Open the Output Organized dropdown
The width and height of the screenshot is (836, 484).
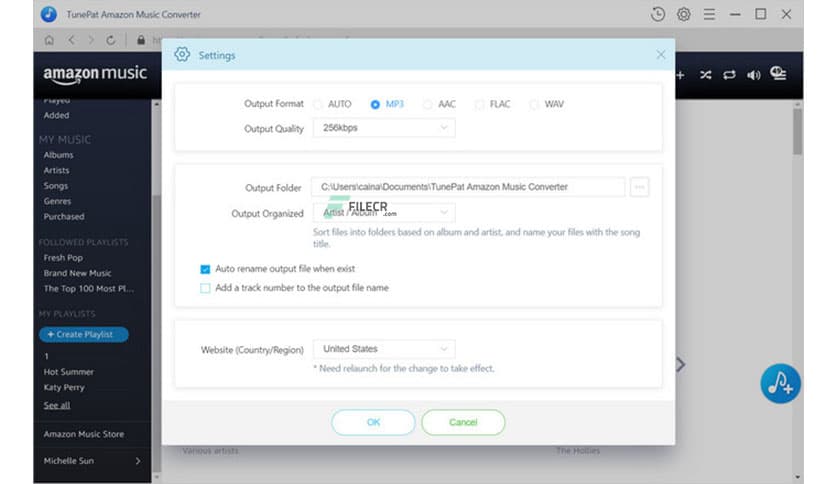pos(384,212)
